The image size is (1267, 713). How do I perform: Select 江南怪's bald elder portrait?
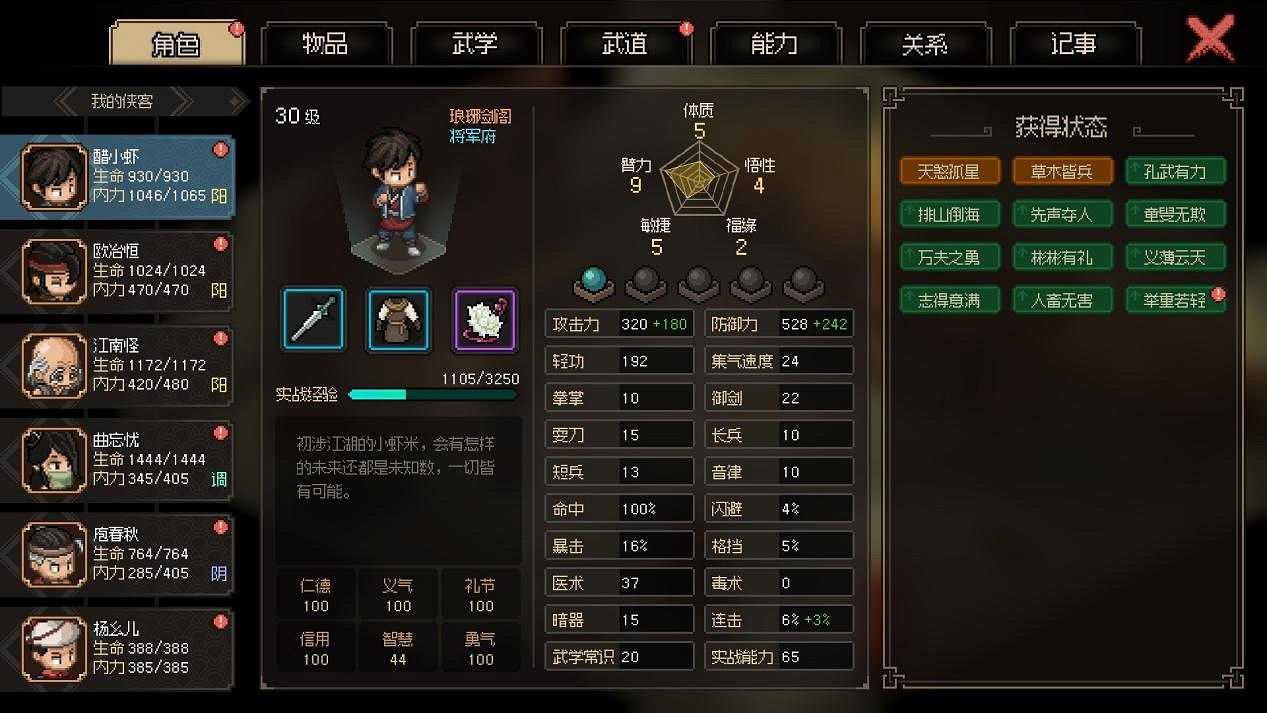tap(55, 365)
